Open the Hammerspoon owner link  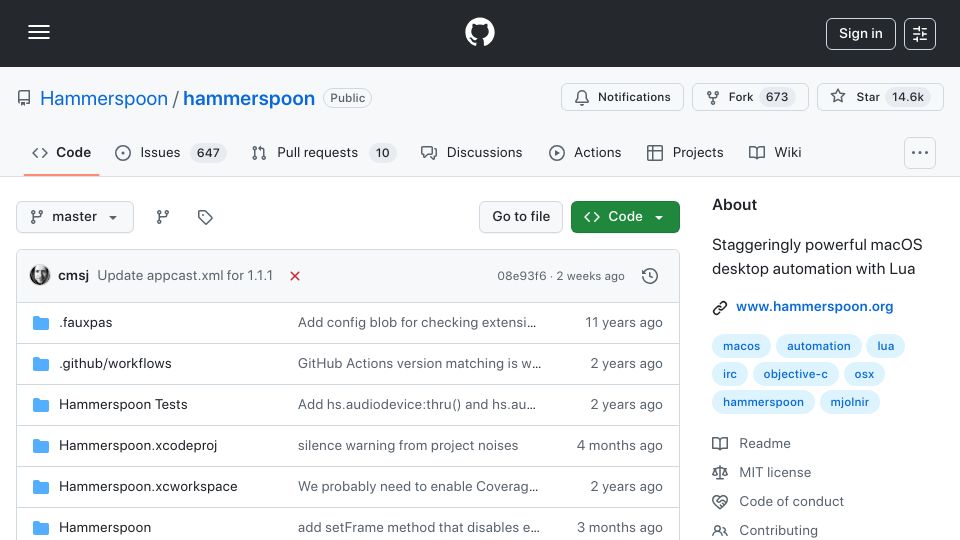tap(104, 98)
